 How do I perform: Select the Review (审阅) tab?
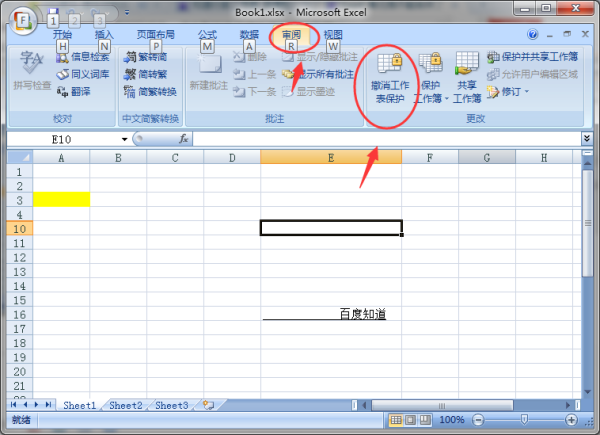pyautogui.click(x=292, y=34)
